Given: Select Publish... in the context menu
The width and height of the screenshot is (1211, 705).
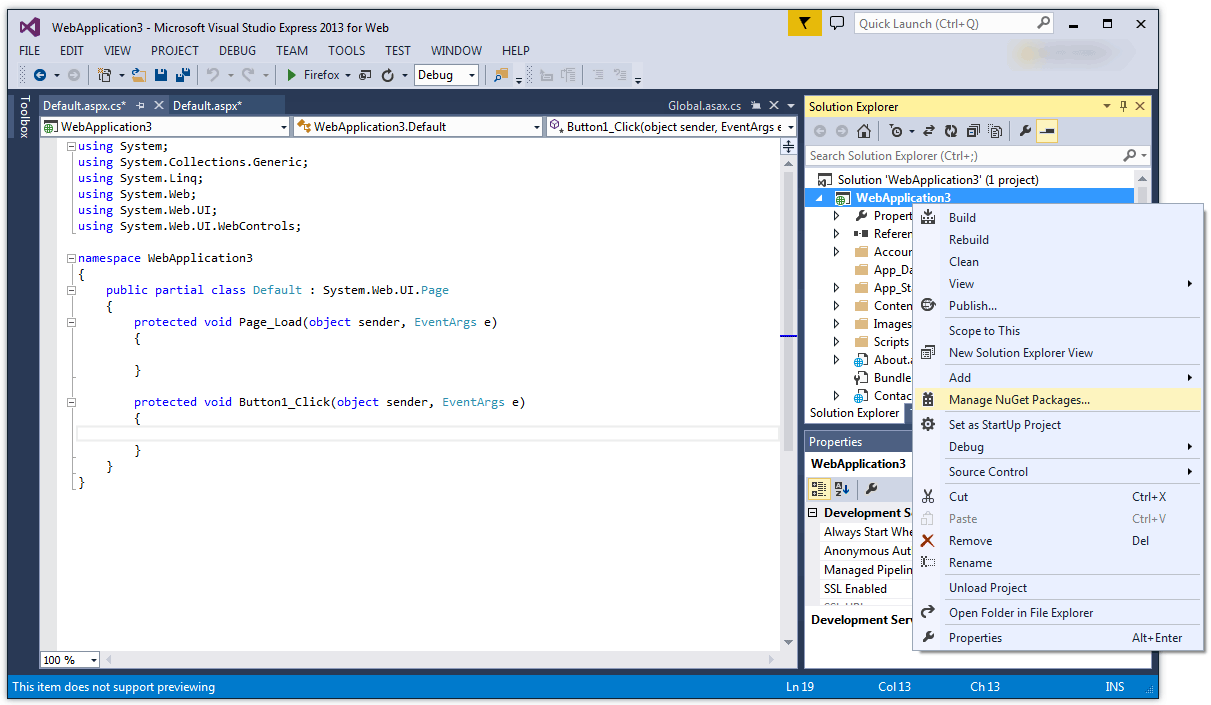Looking at the screenshot, I should (1058, 305).
